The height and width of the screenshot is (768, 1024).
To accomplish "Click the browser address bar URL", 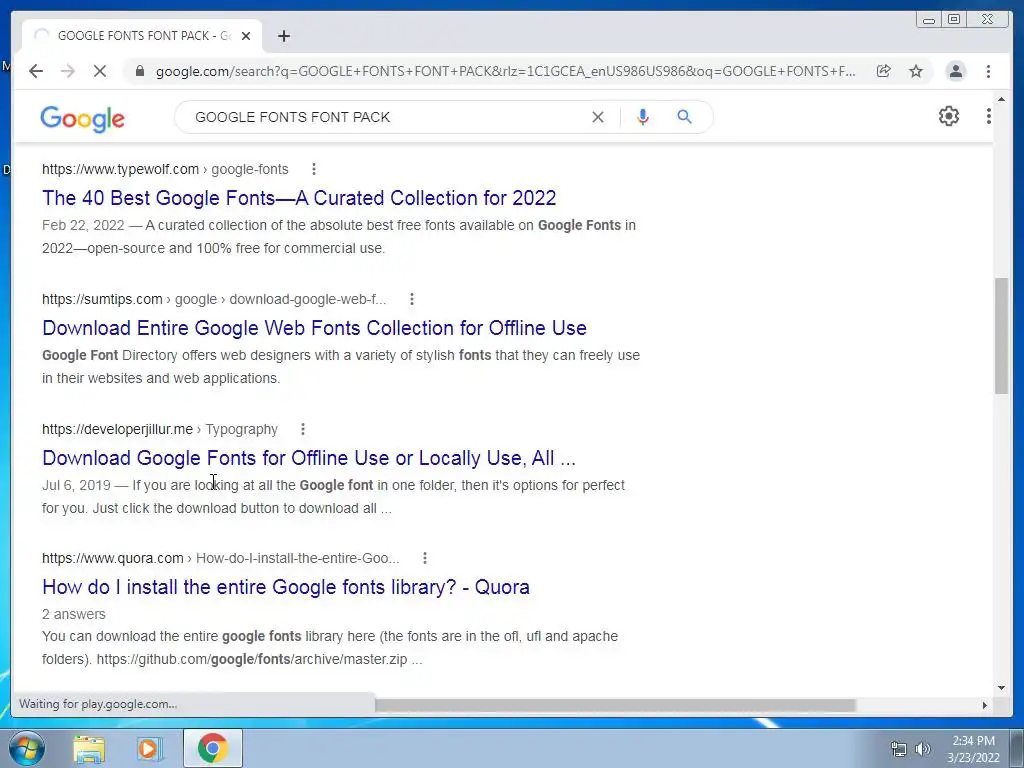I will tap(505, 71).
